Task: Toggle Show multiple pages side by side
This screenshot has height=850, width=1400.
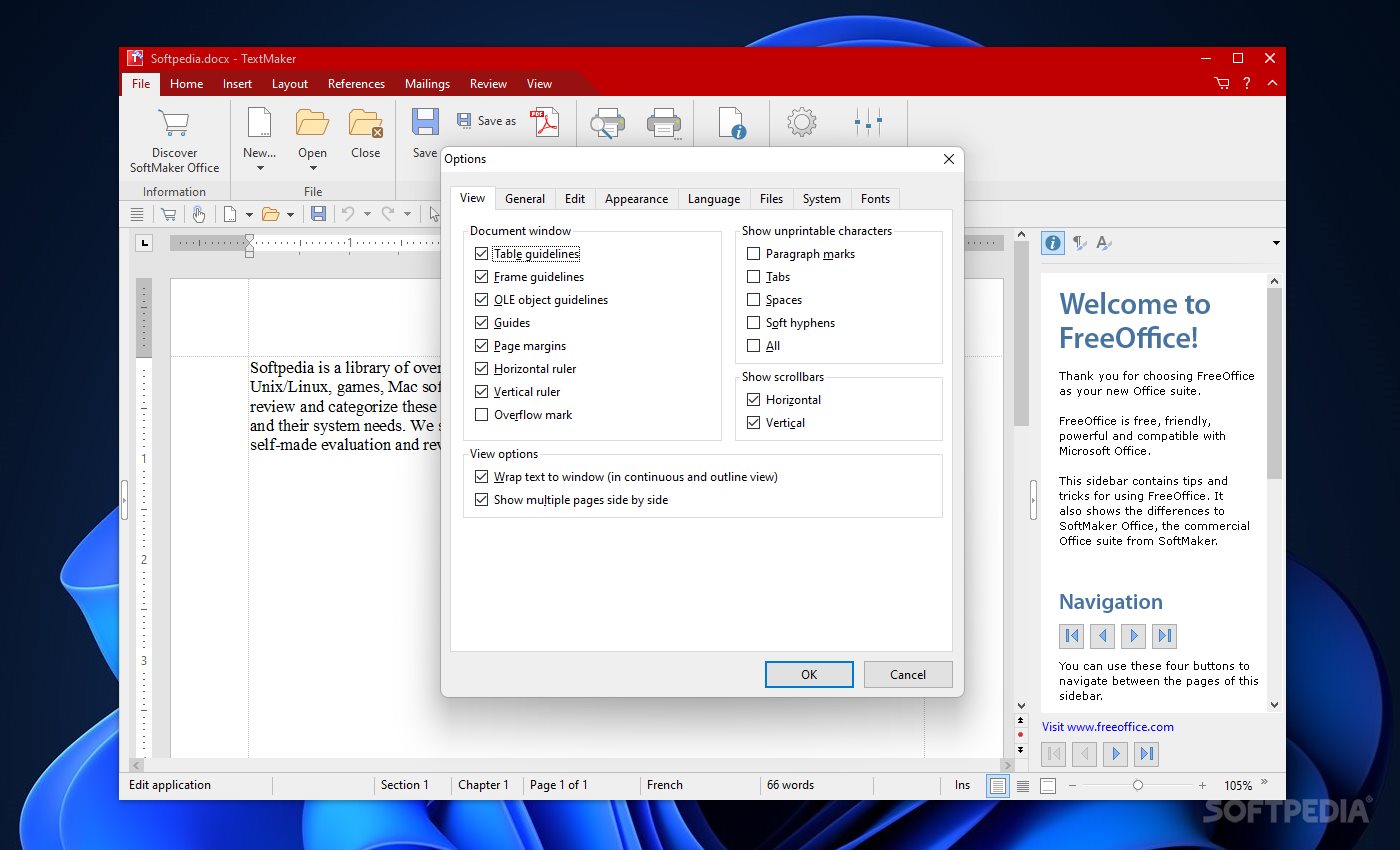Action: [482, 500]
